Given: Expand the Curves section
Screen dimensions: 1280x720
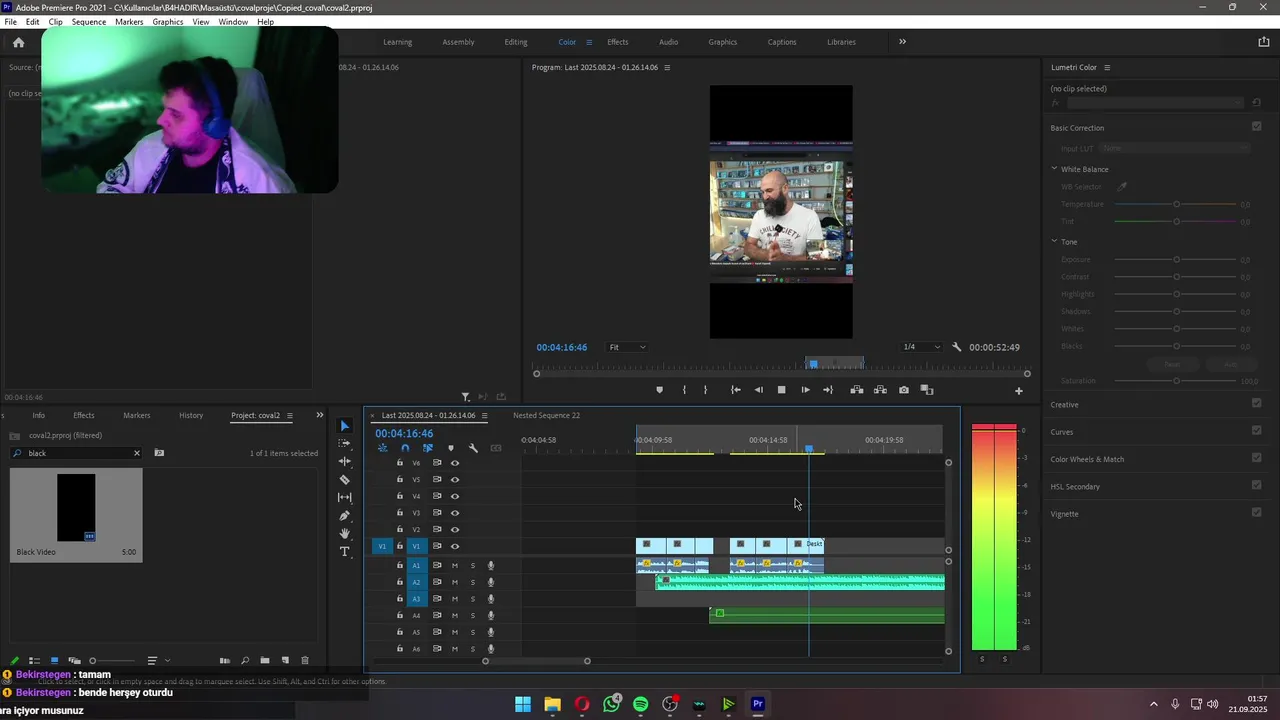Looking at the screenshot, I should pos(1062,432).
